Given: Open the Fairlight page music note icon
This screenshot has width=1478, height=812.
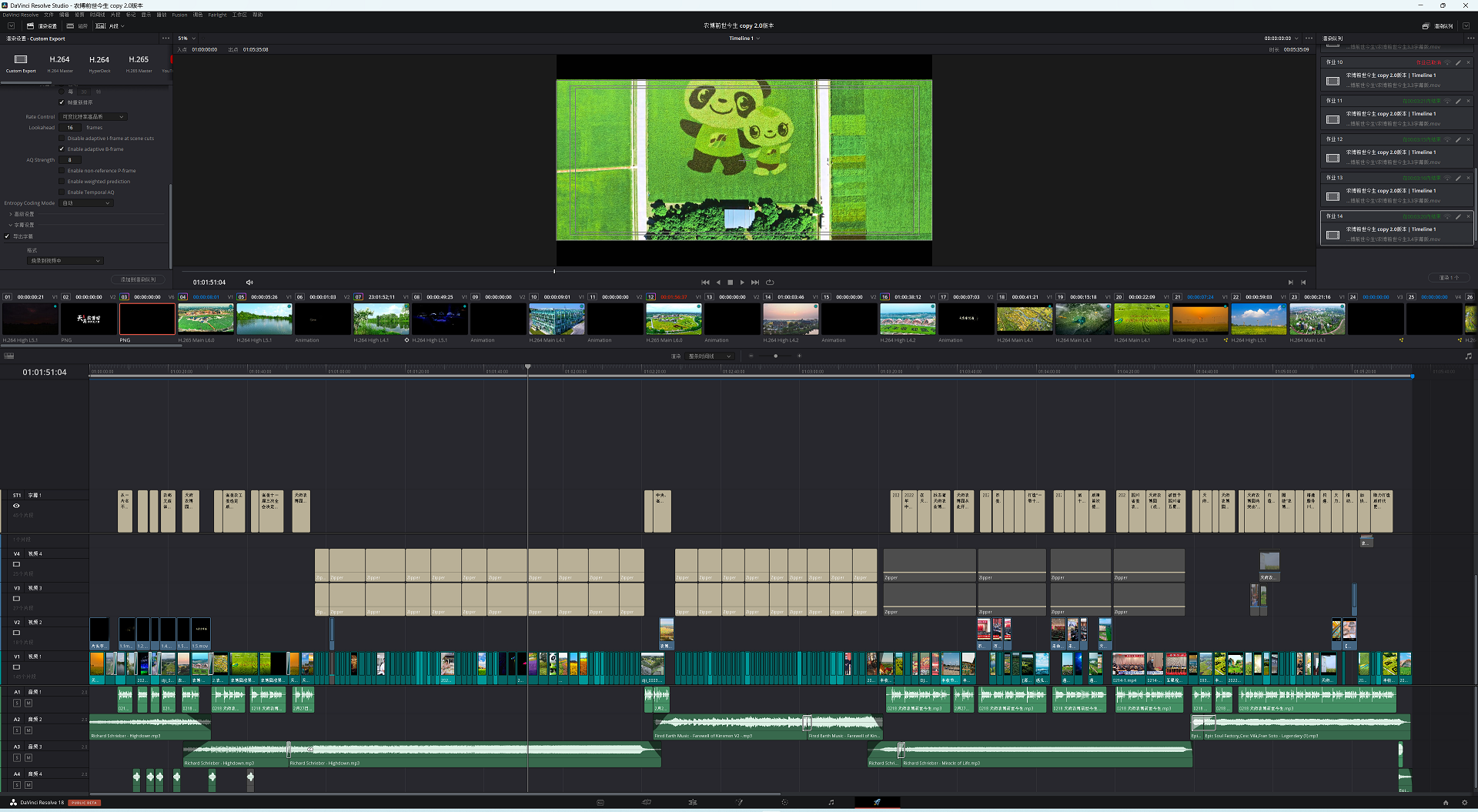Looking at the screenshot, I should click(831, 802).
